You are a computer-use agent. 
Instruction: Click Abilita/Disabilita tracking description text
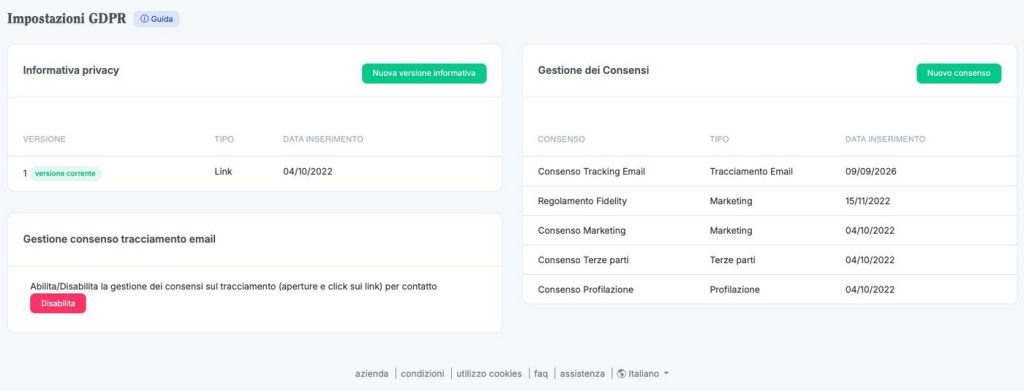(233, 286)
